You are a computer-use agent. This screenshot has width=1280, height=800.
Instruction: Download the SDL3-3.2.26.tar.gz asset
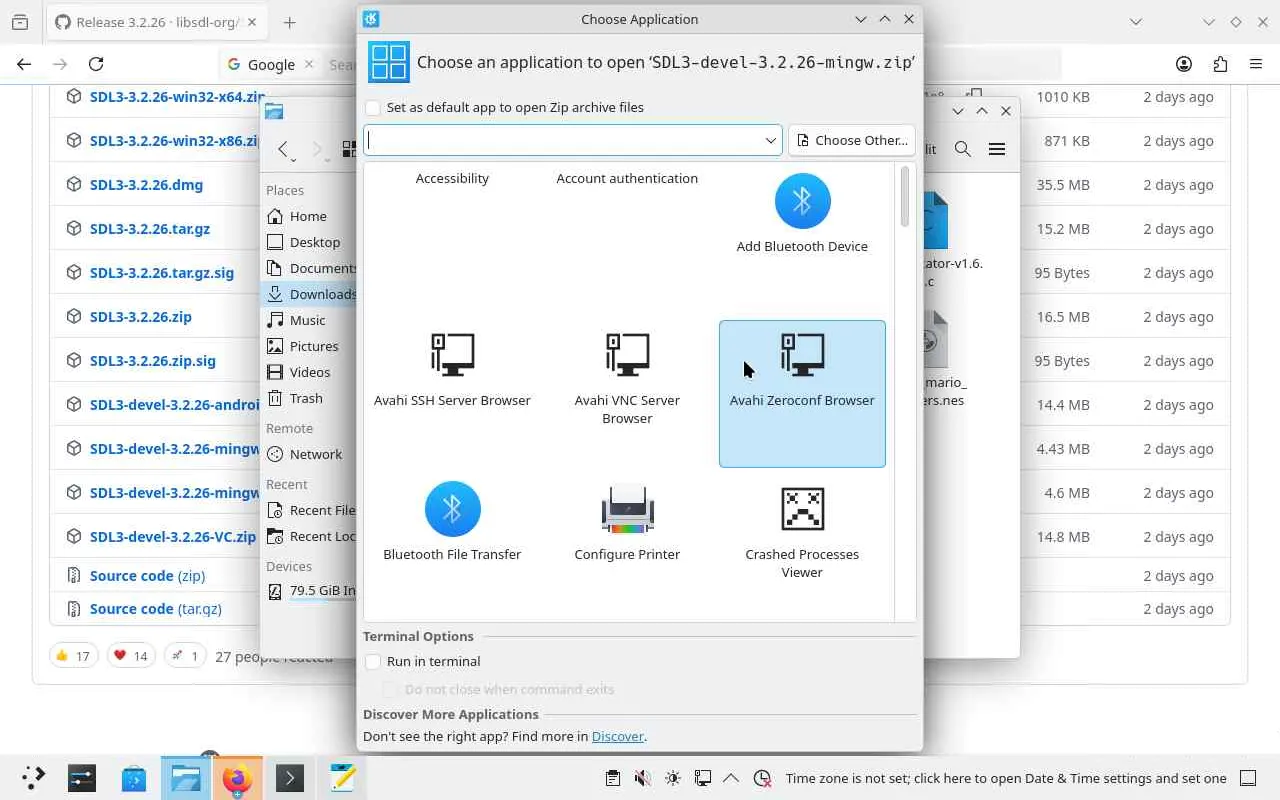click(150, 229)
